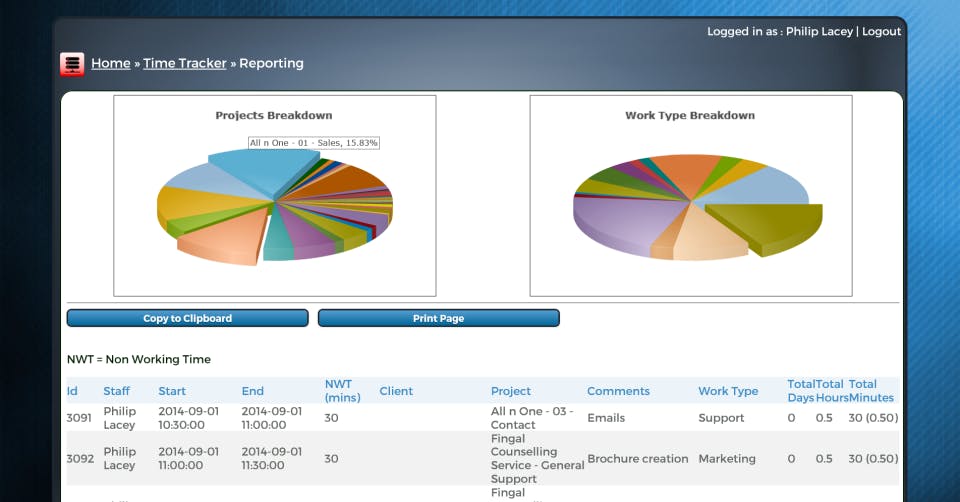Click the Comments column header
960x502 pixels.
[618, 391]
